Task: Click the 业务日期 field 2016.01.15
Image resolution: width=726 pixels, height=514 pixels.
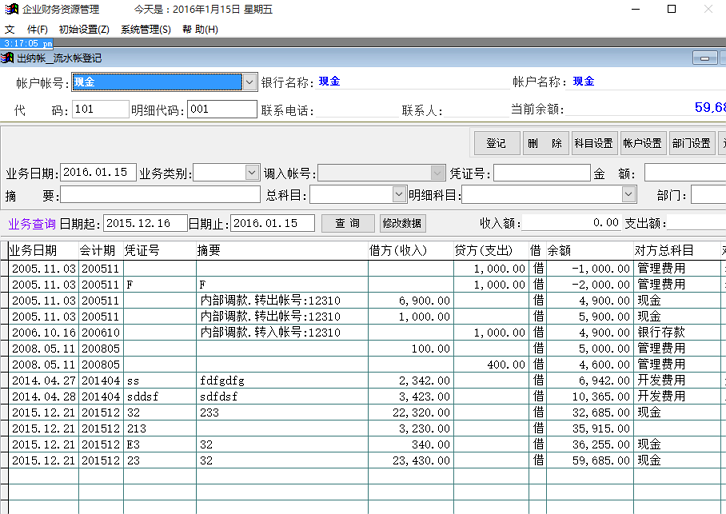Action: 98,172
